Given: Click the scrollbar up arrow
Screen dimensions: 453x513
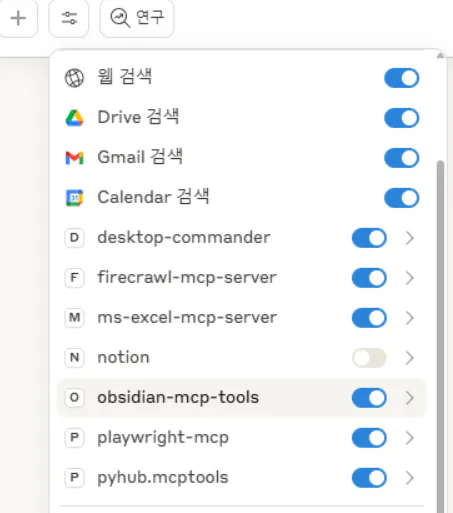Looking at the screenshot, I should point(440,55).
